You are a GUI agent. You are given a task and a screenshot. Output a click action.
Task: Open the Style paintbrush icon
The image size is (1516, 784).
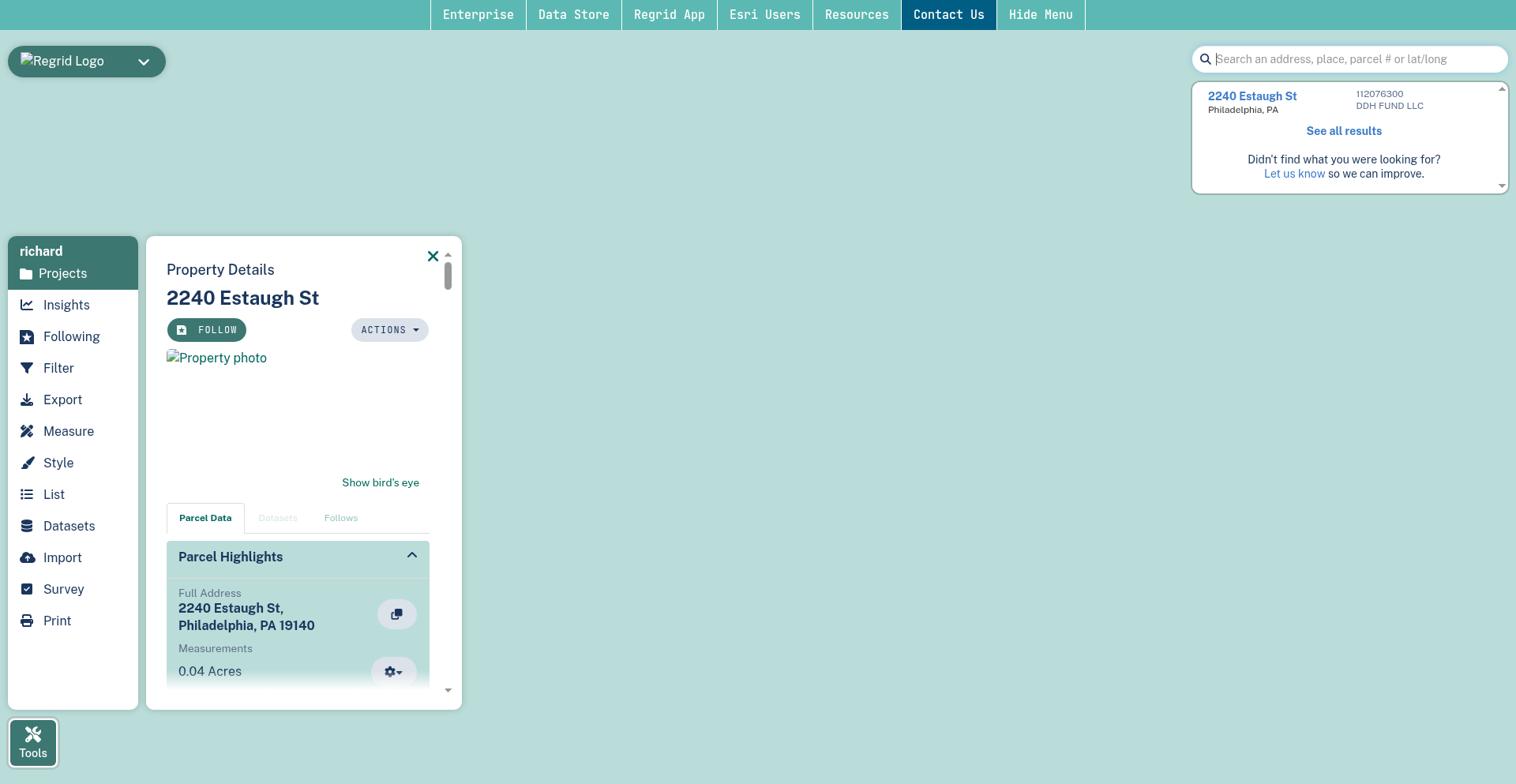click(27, 463)
